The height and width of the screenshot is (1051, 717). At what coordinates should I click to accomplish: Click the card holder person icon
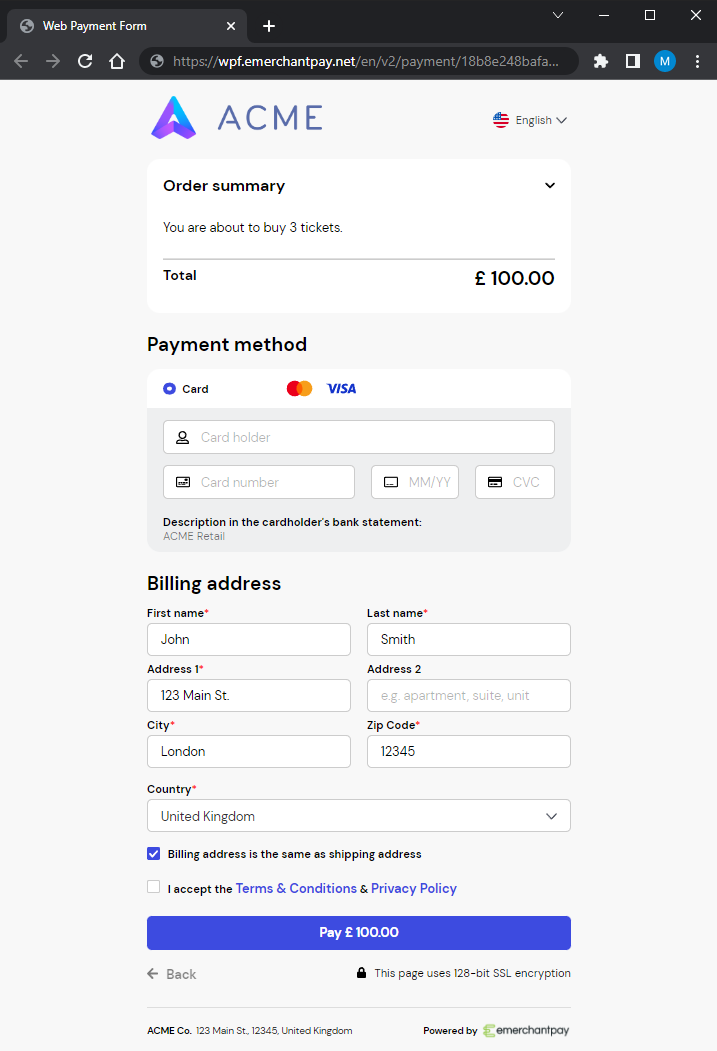[x=182, y=437]
